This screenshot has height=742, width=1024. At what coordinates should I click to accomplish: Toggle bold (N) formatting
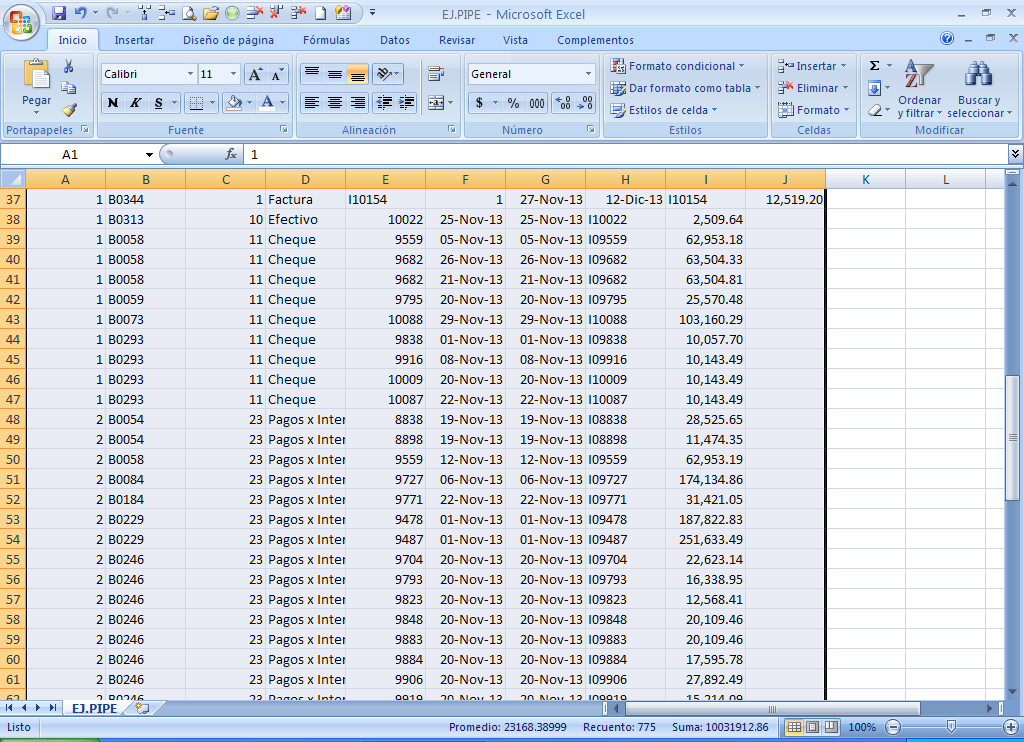[112, 103]
